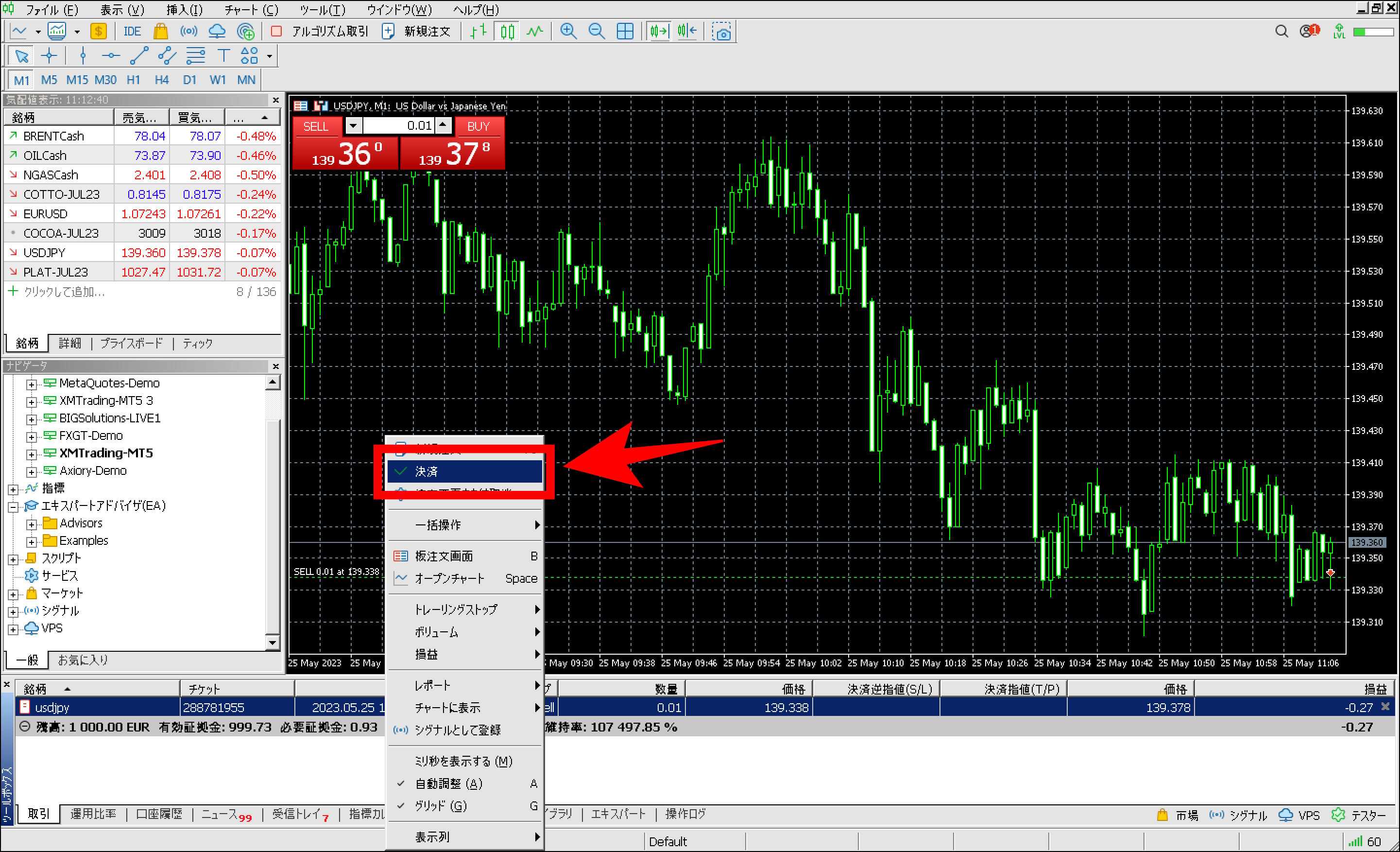Switch to the 口座履歴 tab
1400x852 pixels.
[159, 815]
